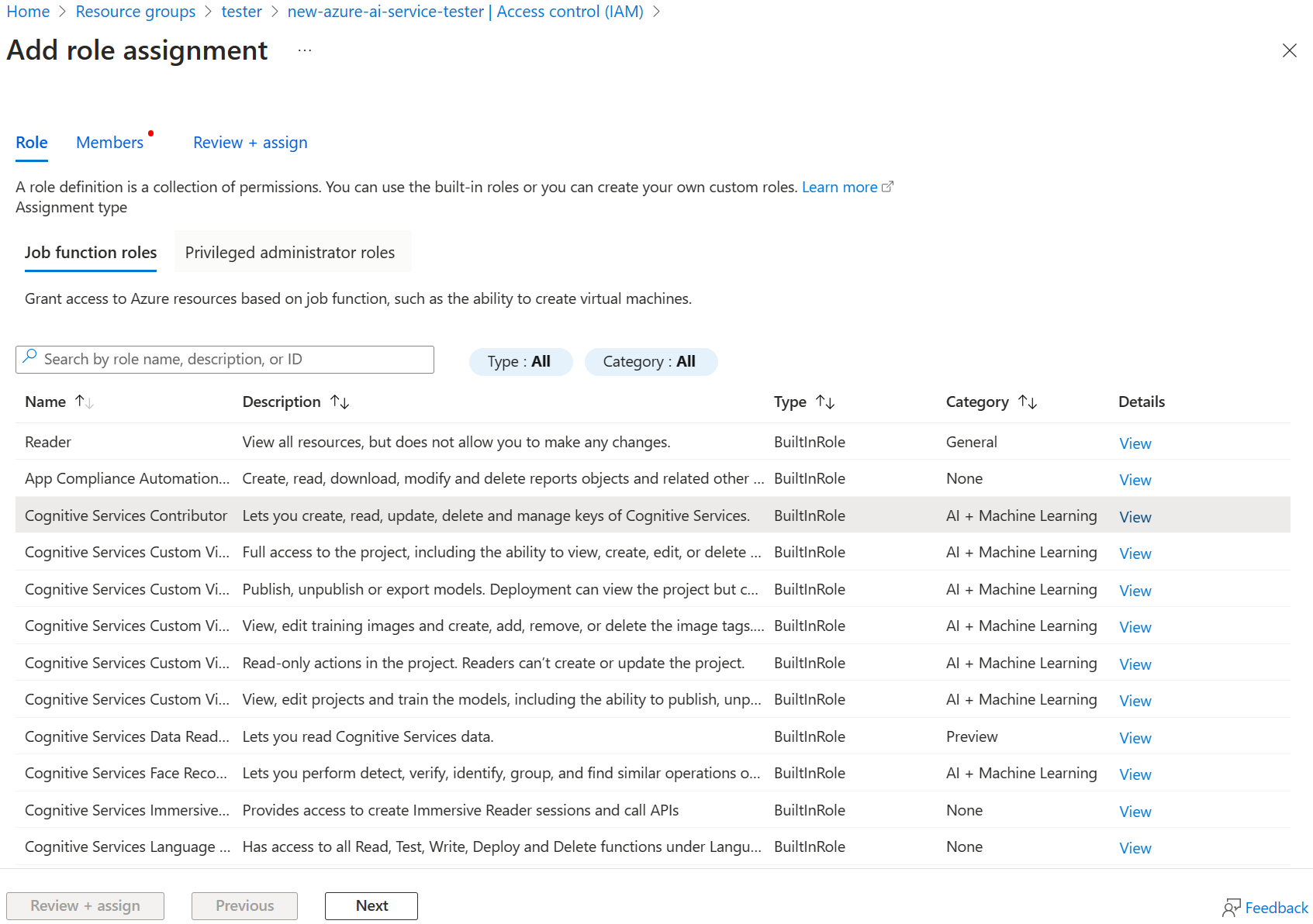This screenshot has width=1313, height=924.
Task: Sort roles by the Category arrows
Action: tap(1028, 402)
